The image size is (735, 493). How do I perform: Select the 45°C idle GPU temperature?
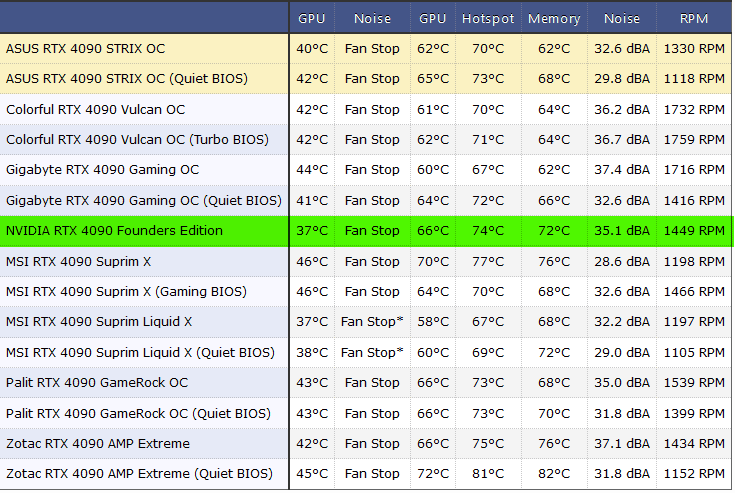tap(312, 474)
